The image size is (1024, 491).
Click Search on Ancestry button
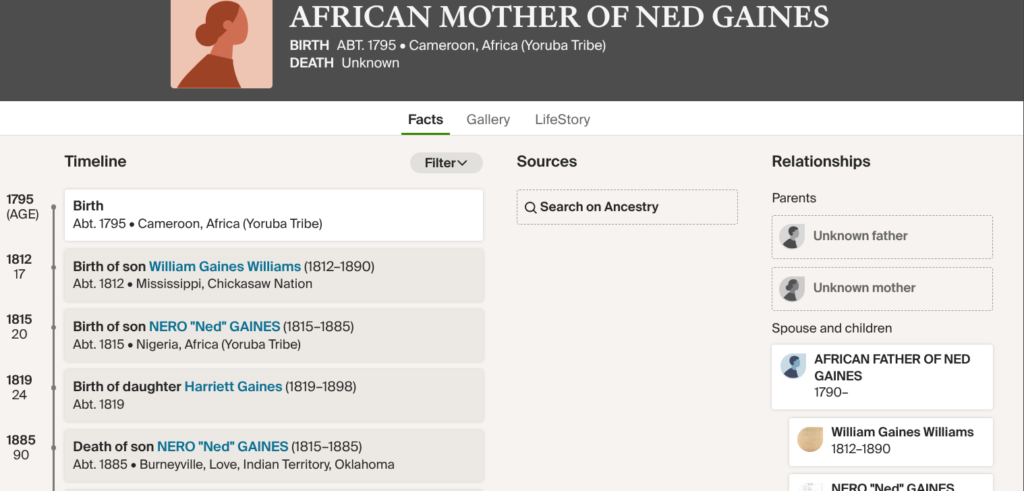pyautogui.click(x=627, y=207)
